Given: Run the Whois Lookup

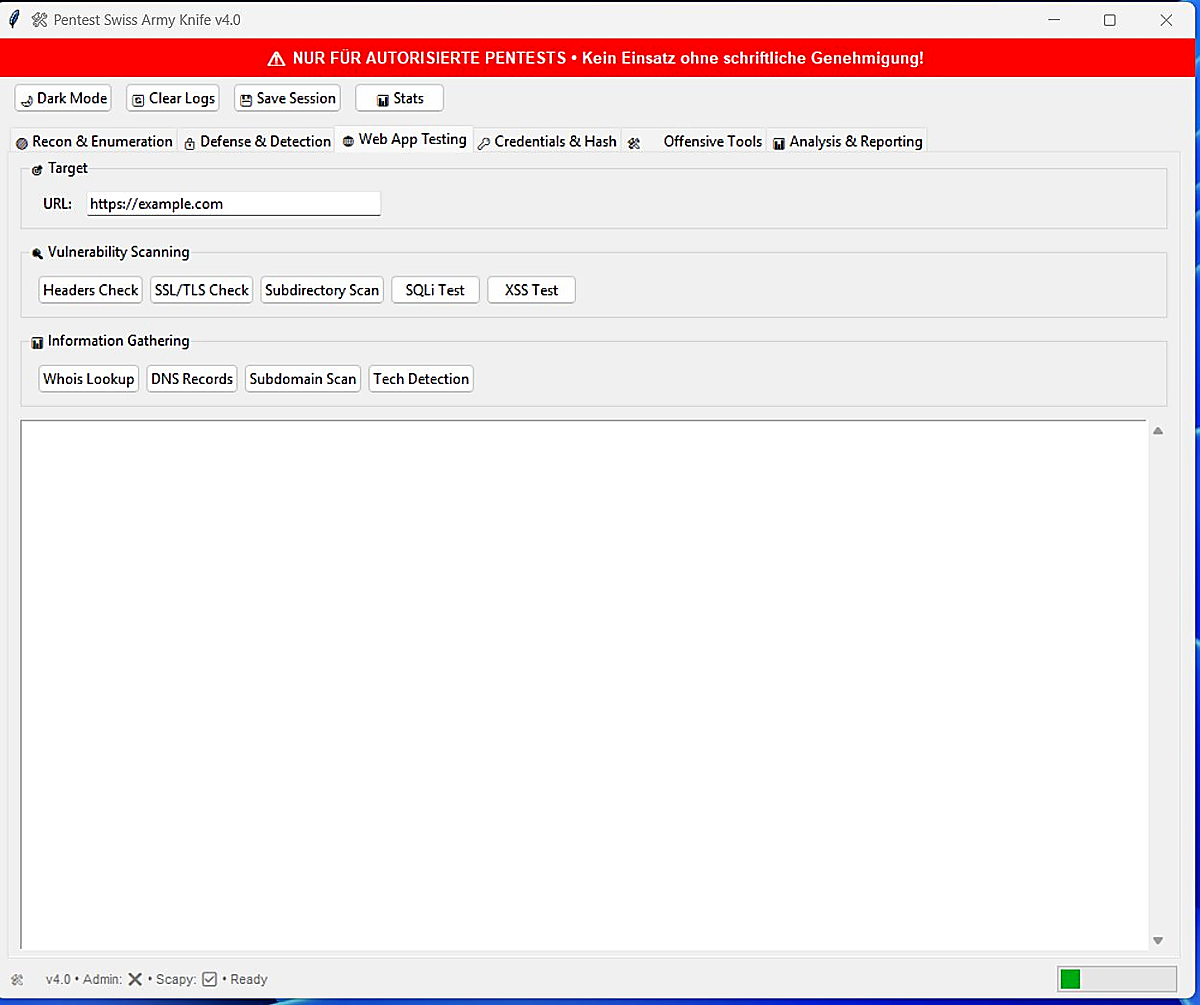Looking at the screenshot, I should 89,379.
